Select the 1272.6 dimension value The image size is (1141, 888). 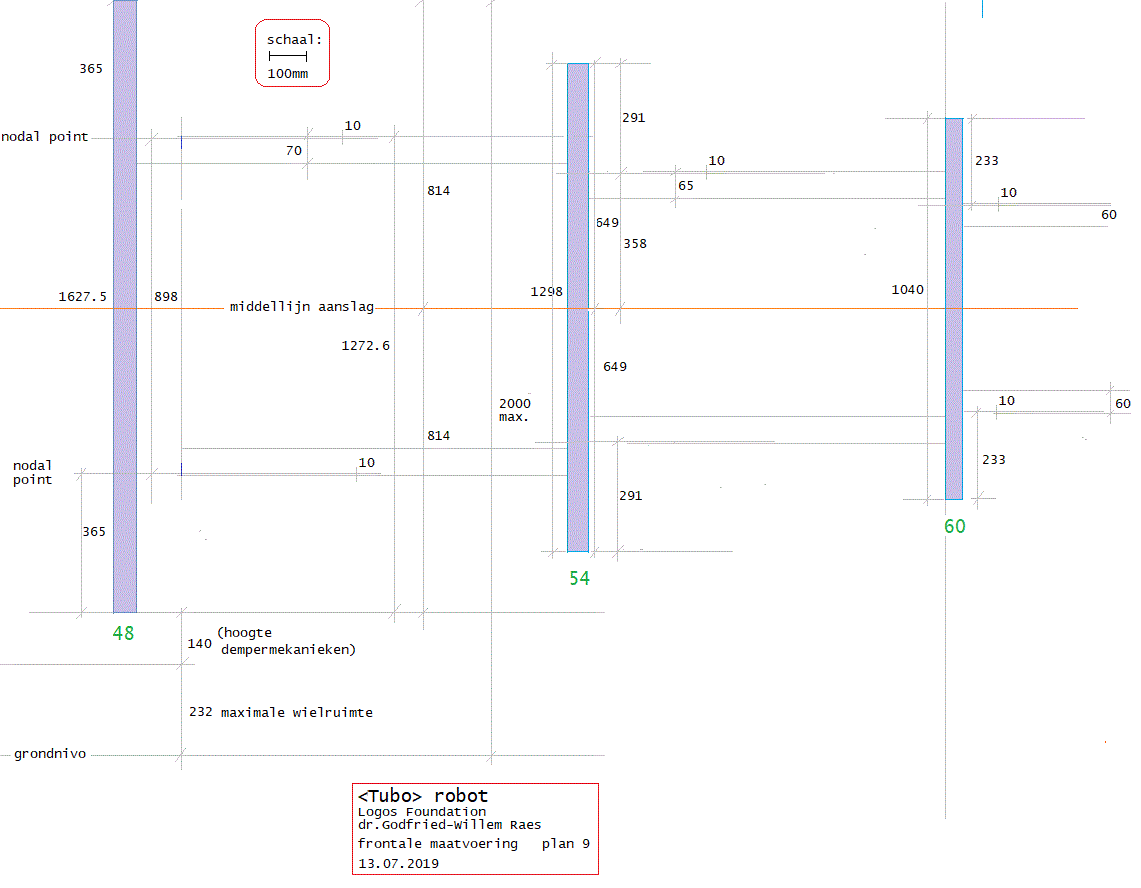coord(365,346)
